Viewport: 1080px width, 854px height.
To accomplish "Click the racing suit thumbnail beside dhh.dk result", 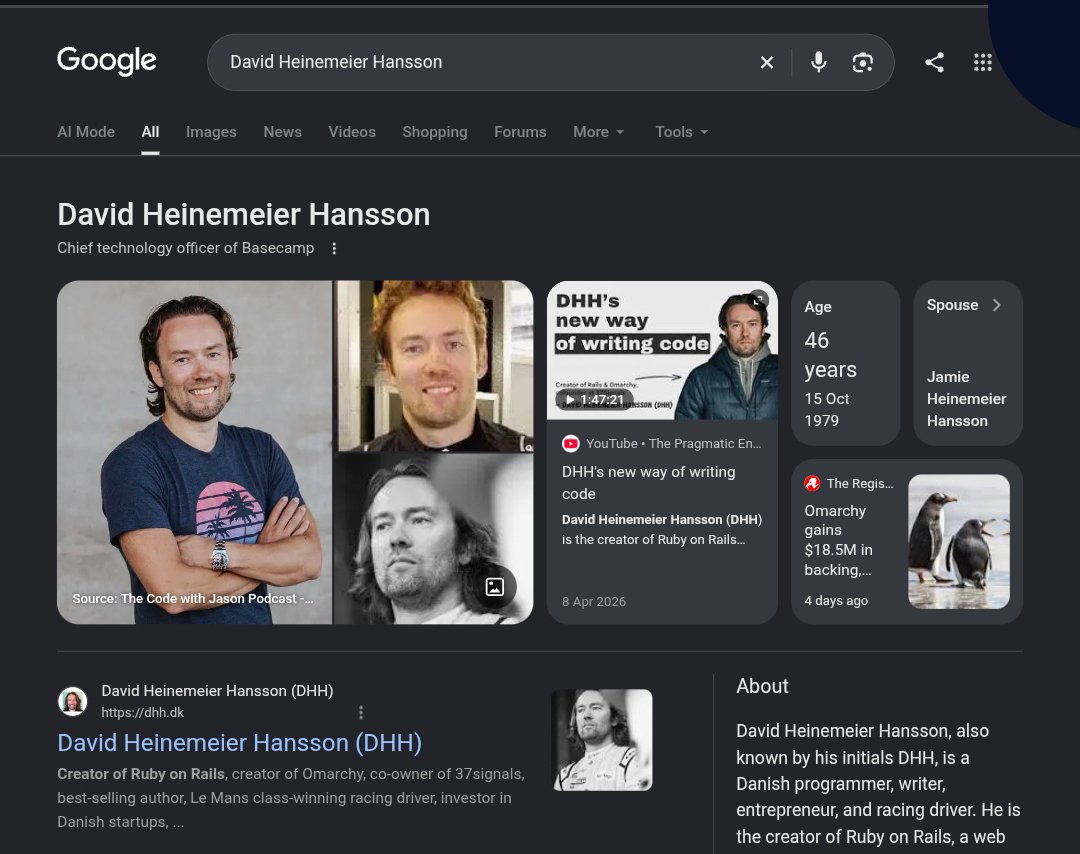I will [x=602, y=740].
